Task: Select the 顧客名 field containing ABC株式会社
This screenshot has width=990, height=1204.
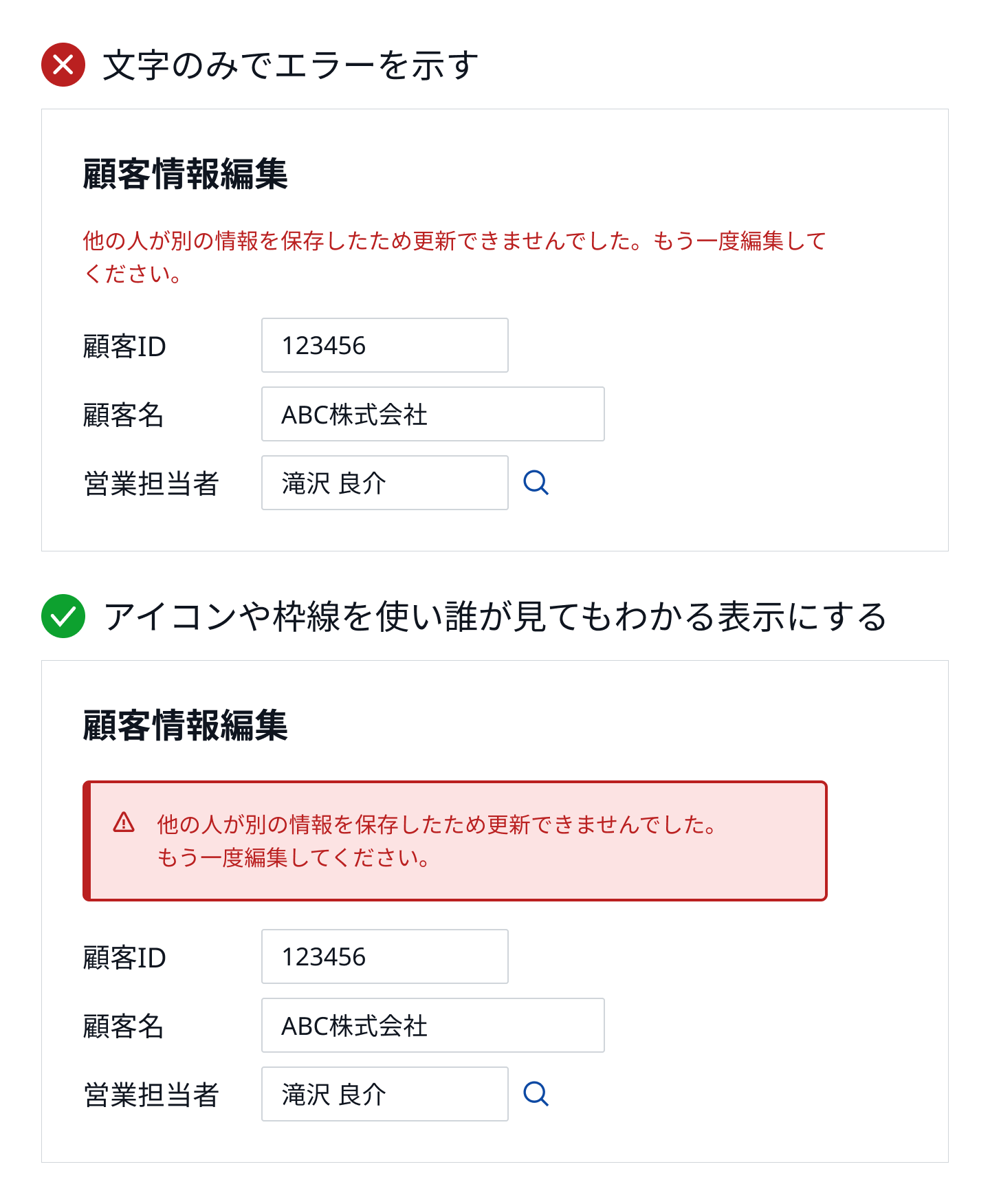Action: pyautogui.click(x=432, y=414)
